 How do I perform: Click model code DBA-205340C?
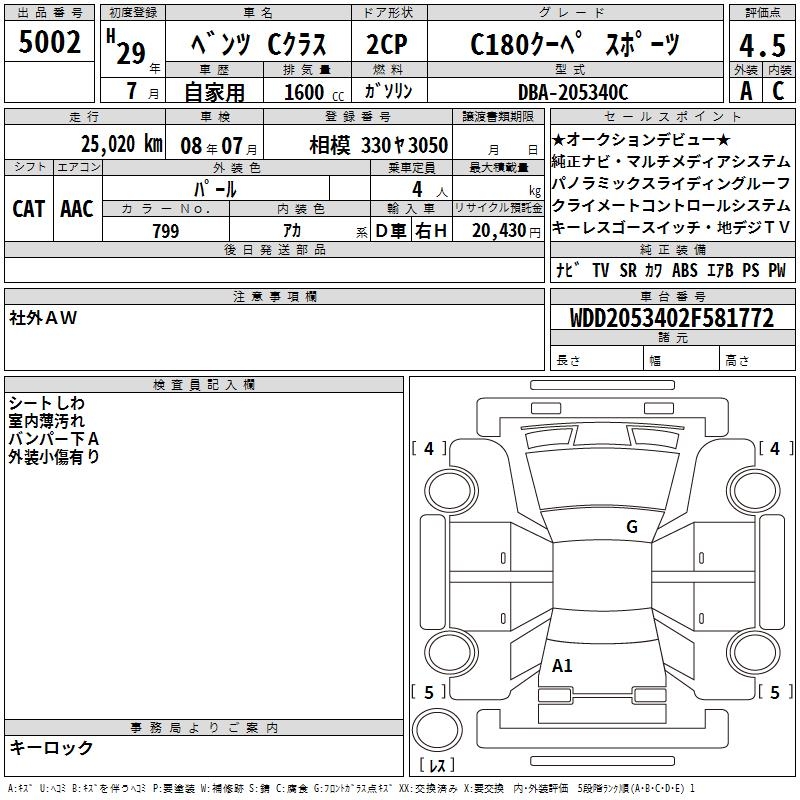(x=572, y=92)
